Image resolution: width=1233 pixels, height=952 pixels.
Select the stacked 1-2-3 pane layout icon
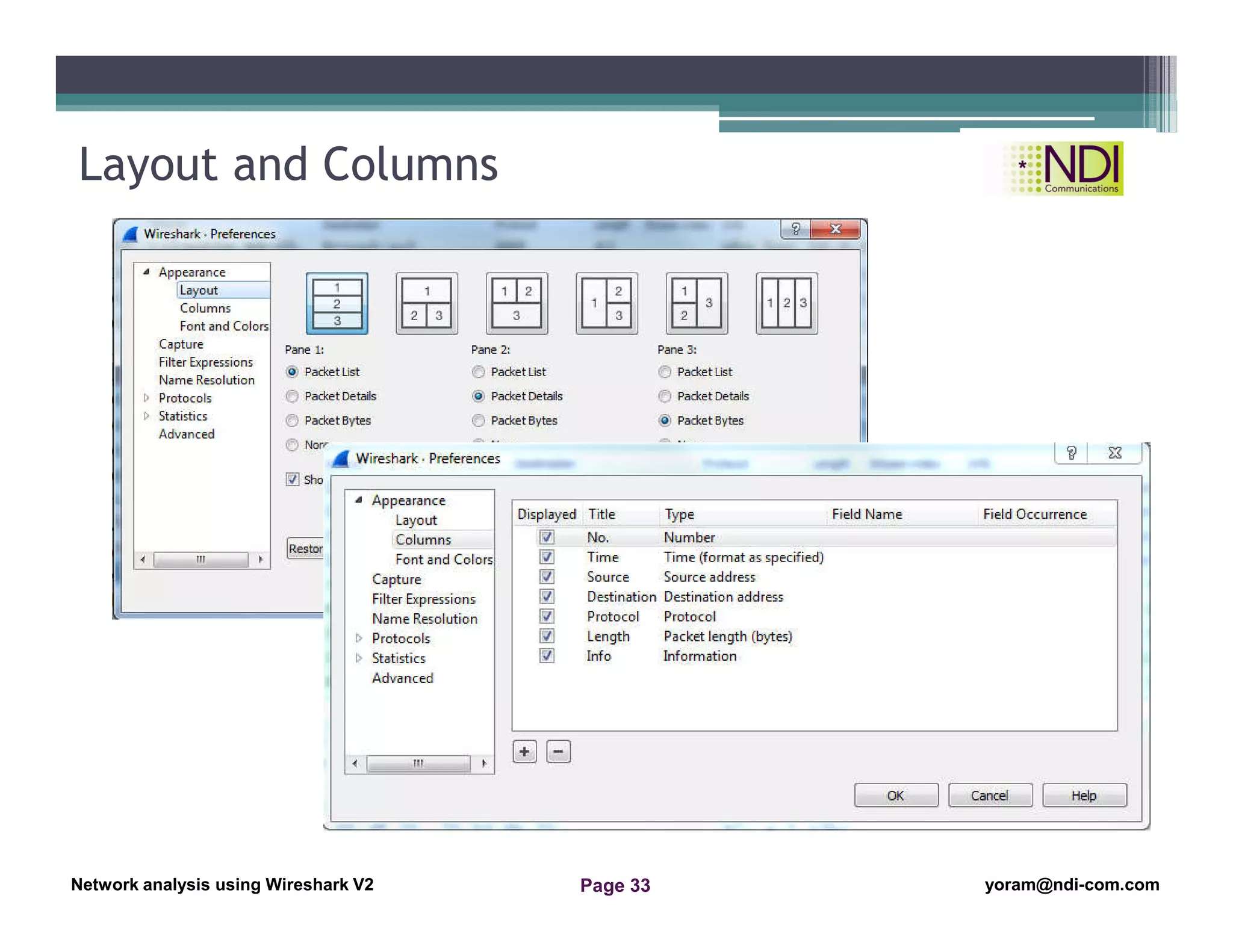(337, 303)
